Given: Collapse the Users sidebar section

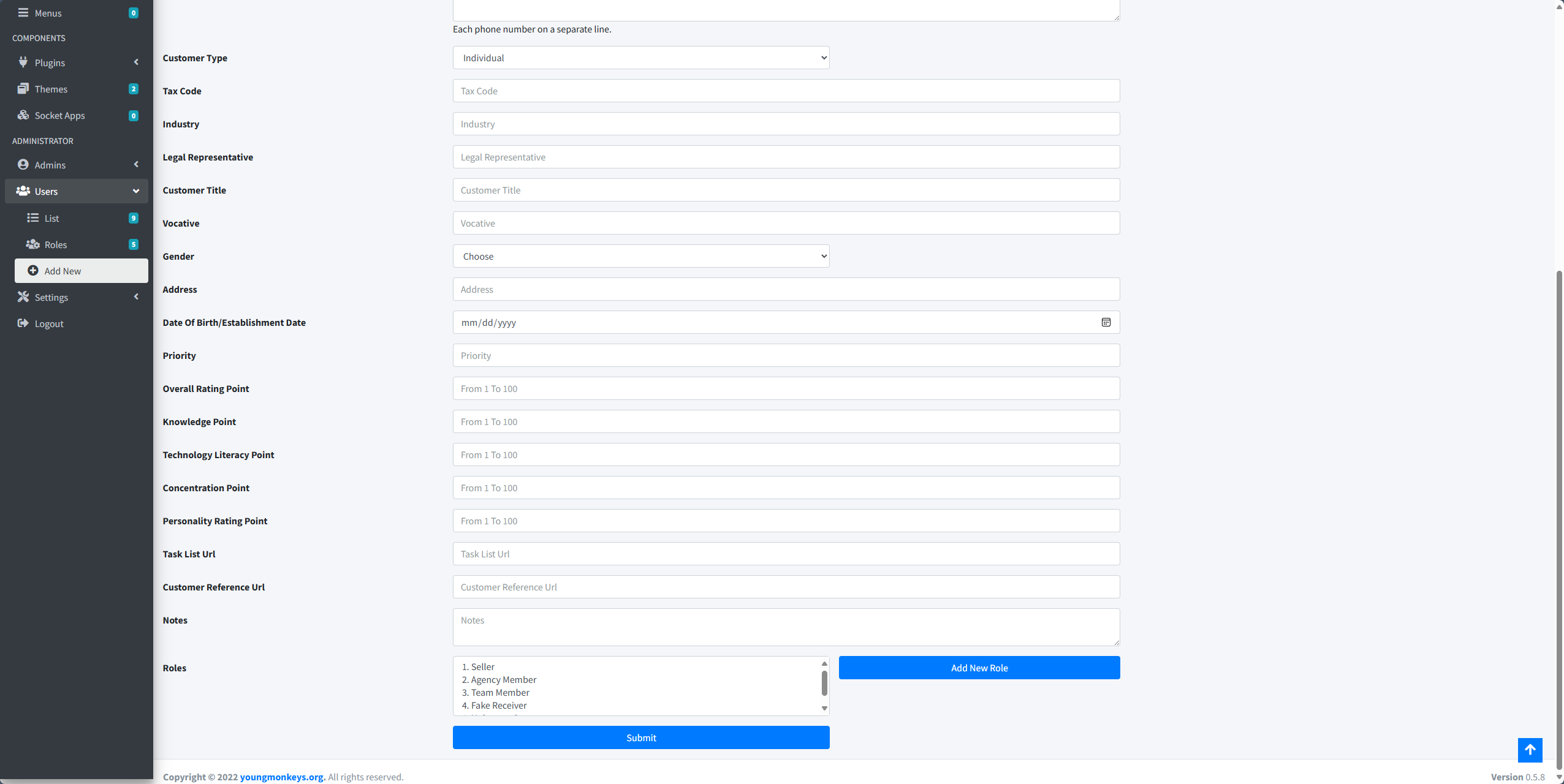Looking at the screenshot, I should tap(77, 191).
